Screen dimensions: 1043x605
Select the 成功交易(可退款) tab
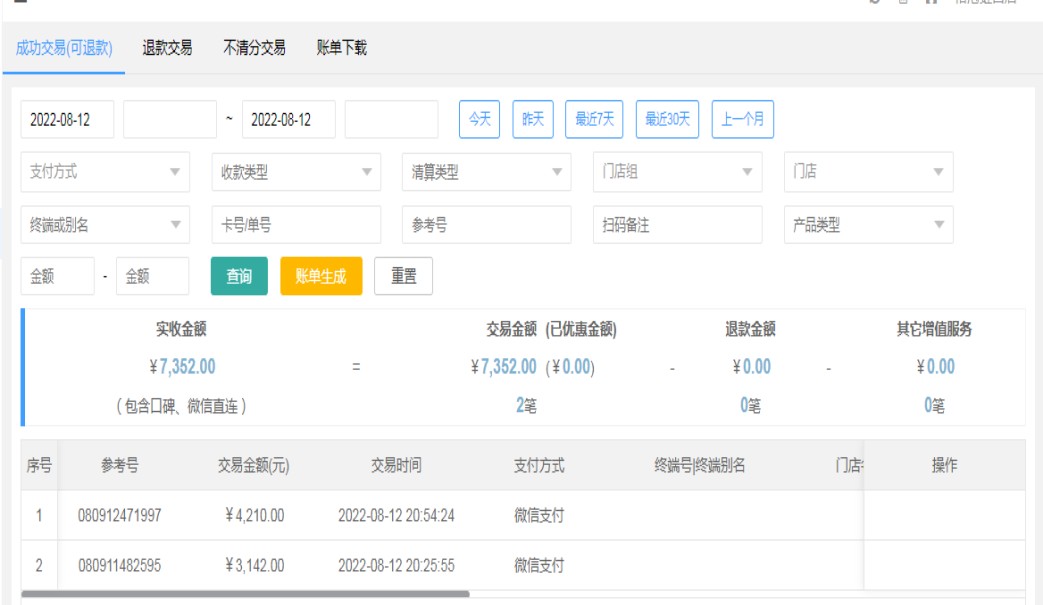click(64, 48)
